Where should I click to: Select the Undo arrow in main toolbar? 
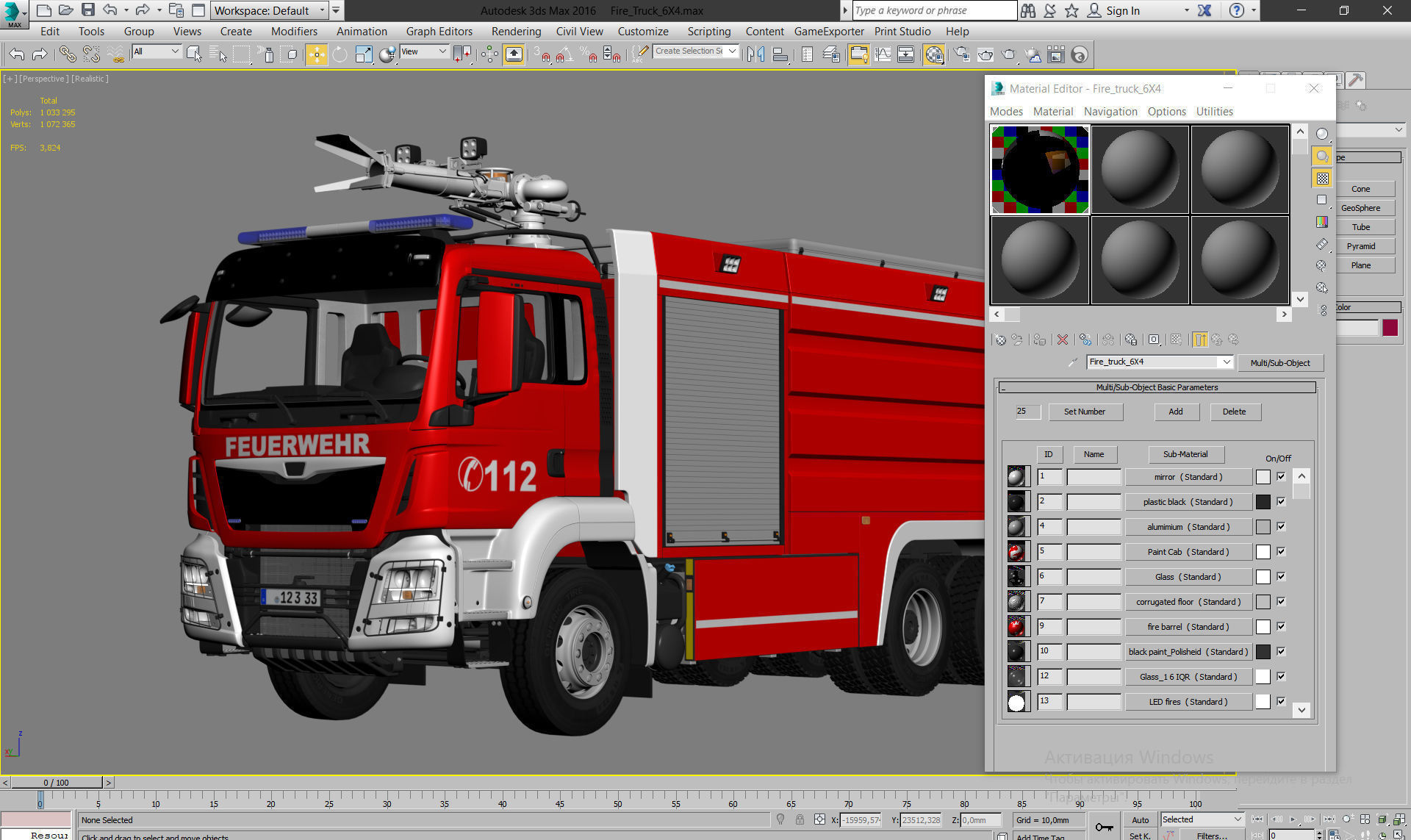click(16, 54)
